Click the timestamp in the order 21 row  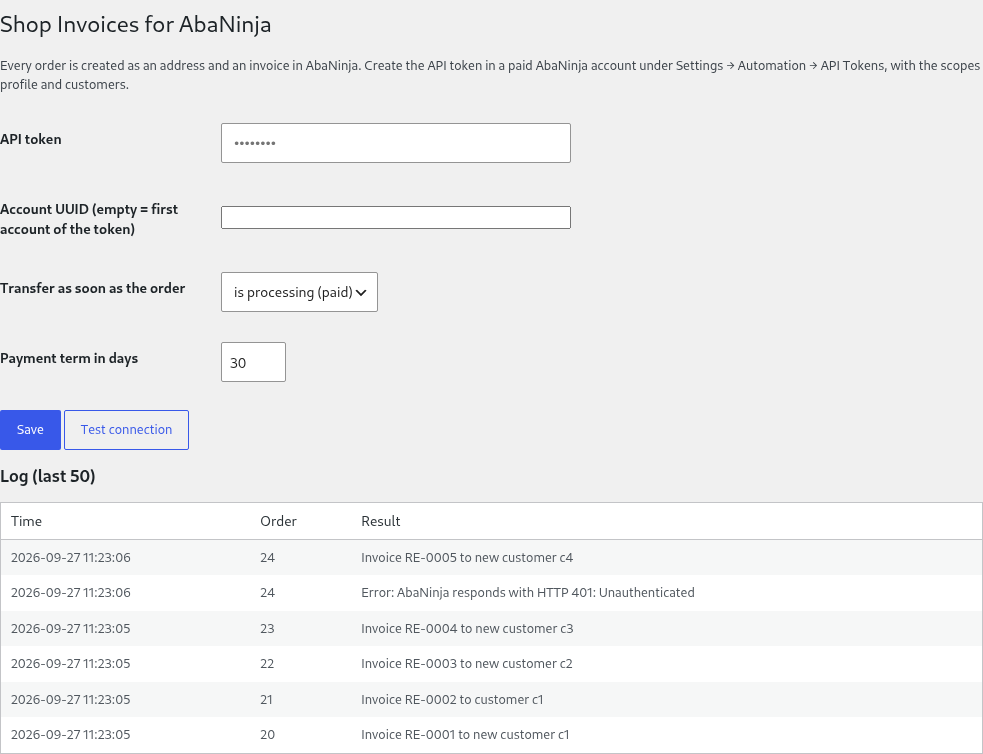[x=71, y=699]
